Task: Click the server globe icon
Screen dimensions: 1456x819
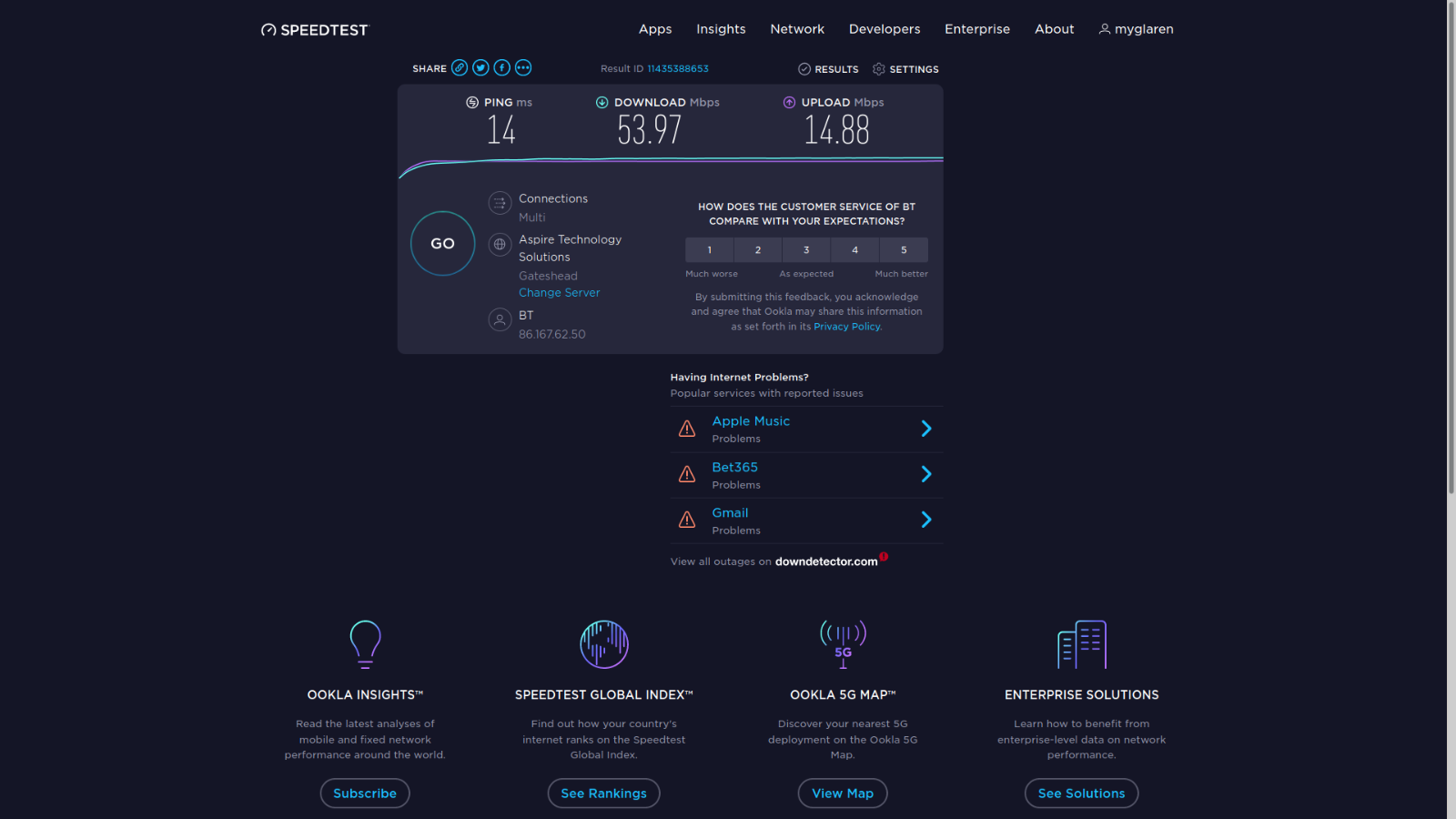Action: pyautogui.click(x=500, y=244)
